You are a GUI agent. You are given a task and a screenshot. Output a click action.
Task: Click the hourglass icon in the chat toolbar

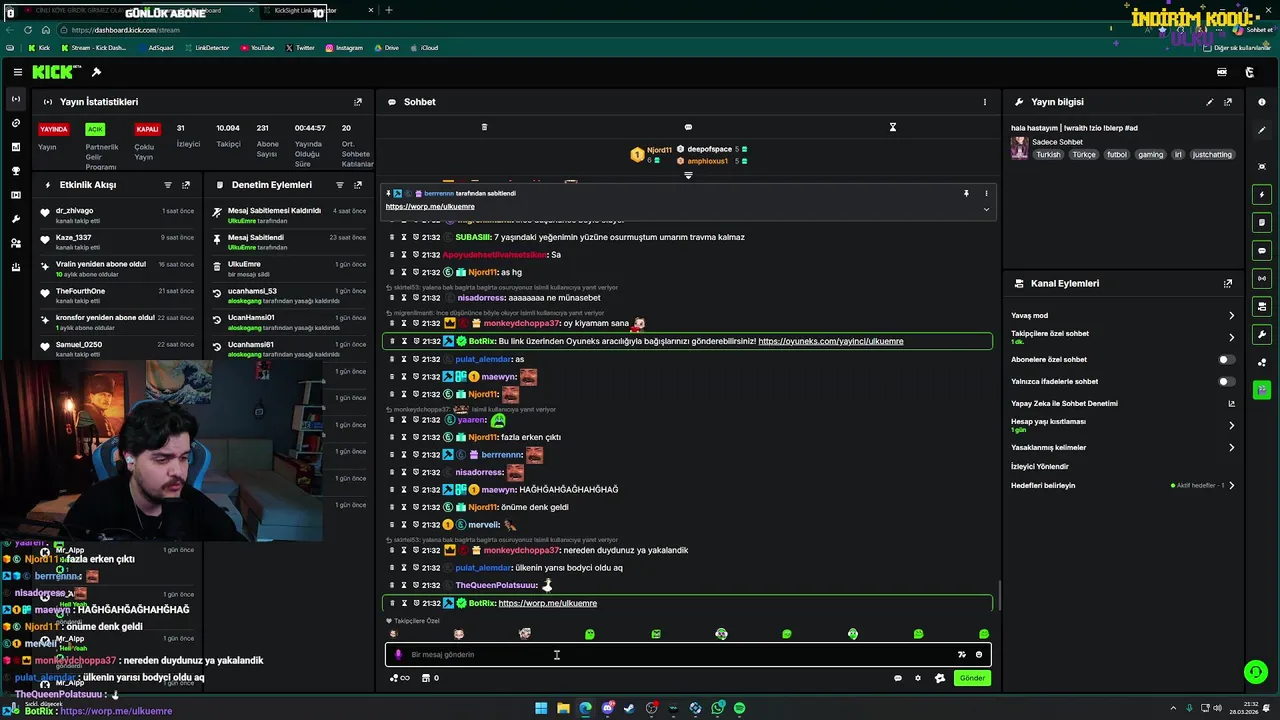(x=893, y=127)
